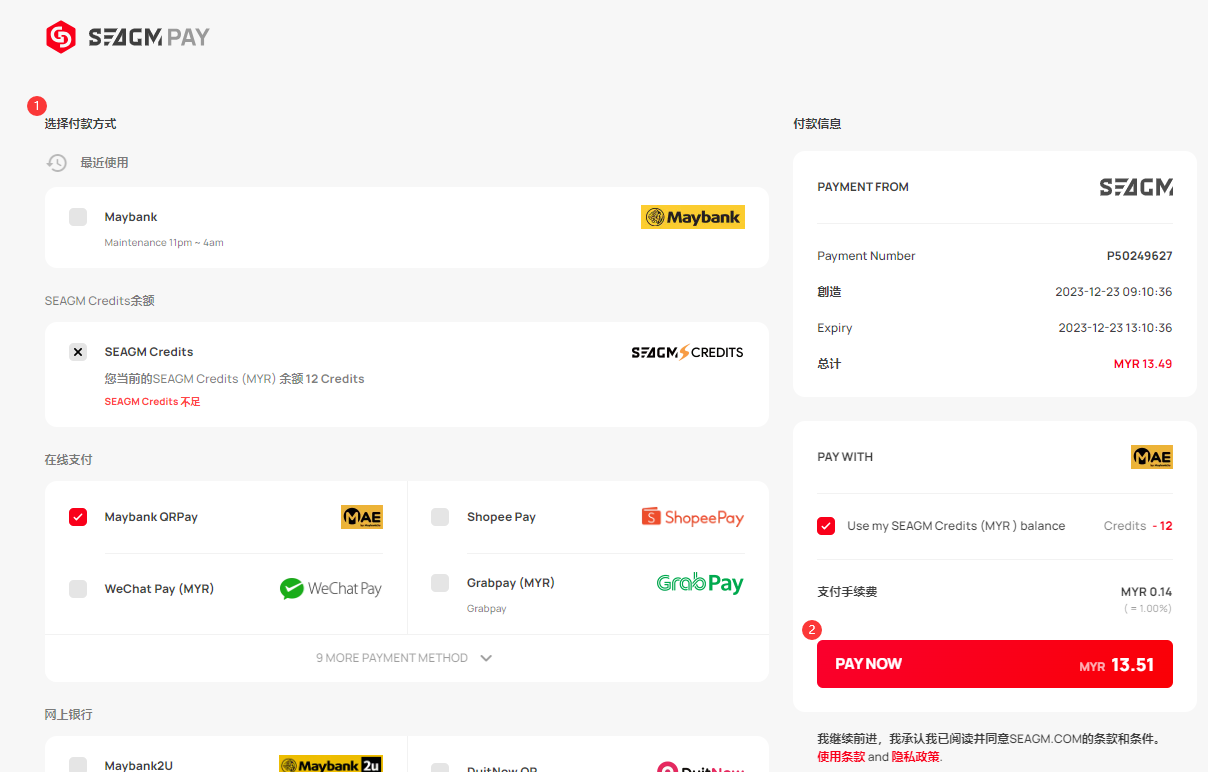
Task: Expand 9 more payment methods
Action: click(x=405, y=658)
